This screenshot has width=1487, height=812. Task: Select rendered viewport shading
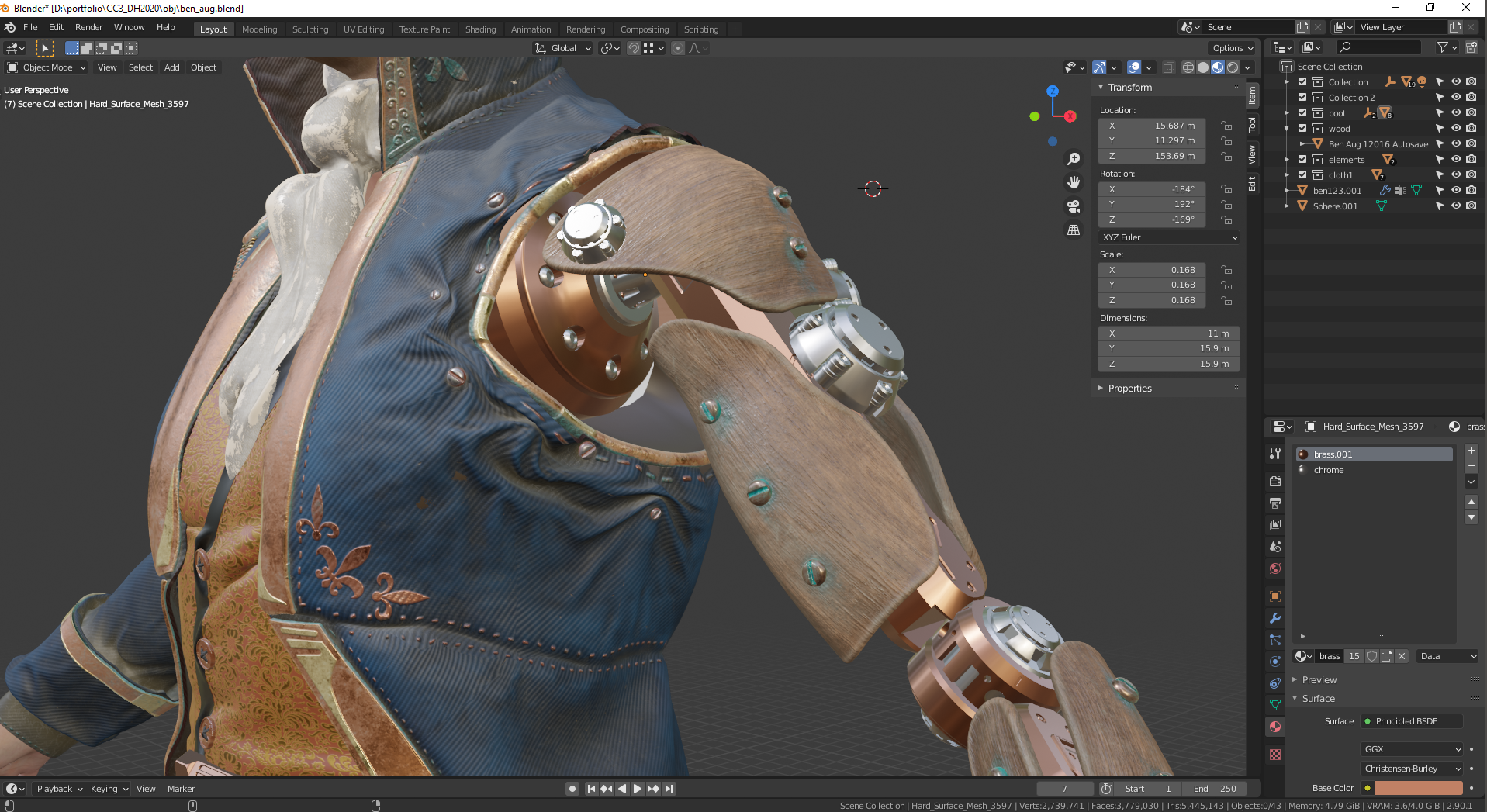[1233, 67]
